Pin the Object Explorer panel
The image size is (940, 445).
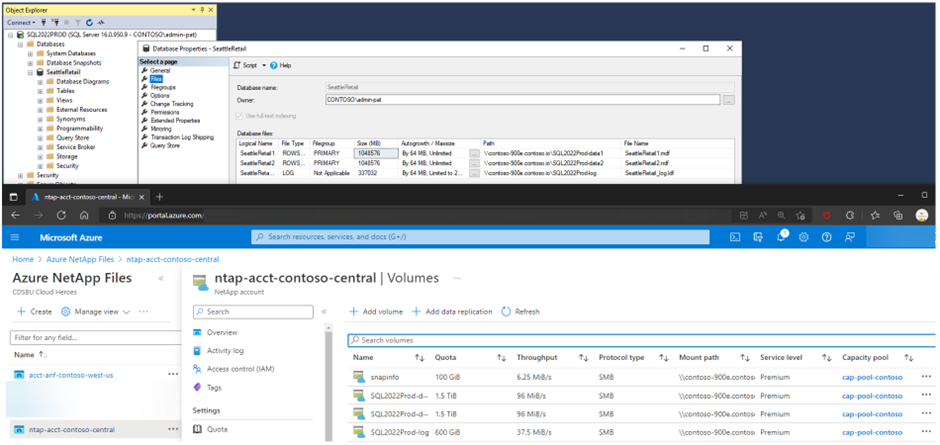[x=201, y=10]
